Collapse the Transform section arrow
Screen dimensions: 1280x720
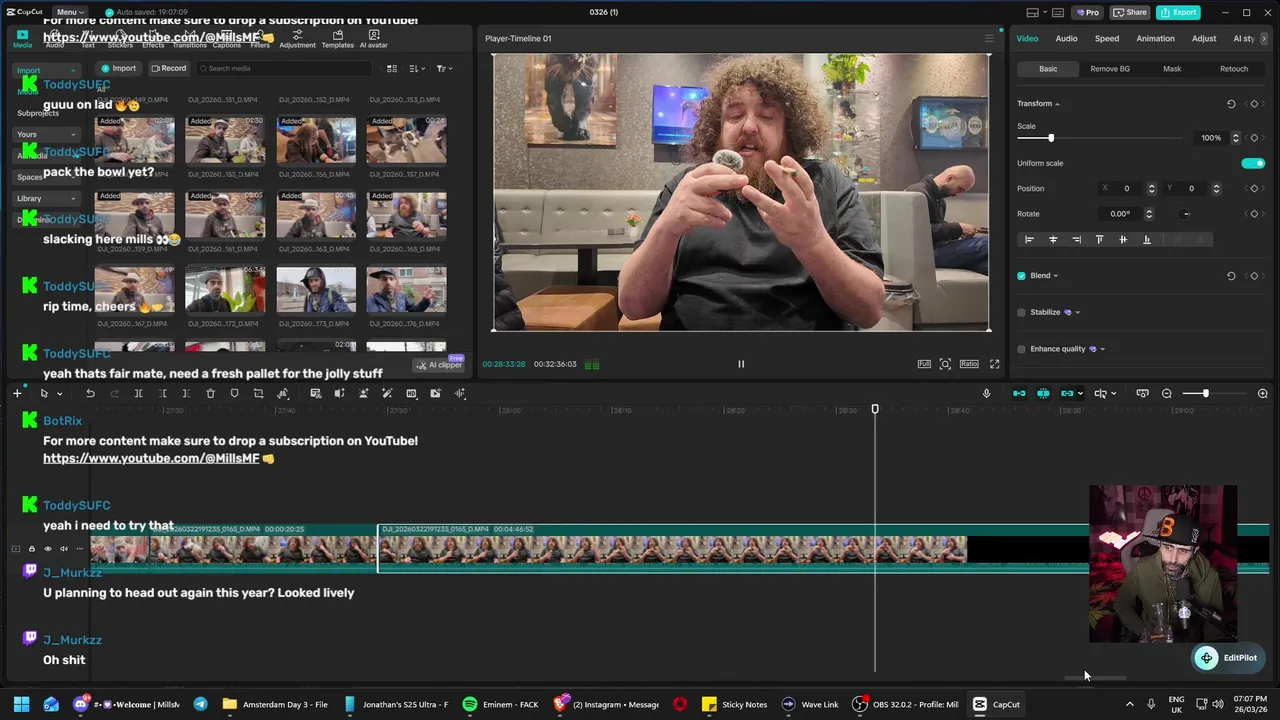(1057, 104)
